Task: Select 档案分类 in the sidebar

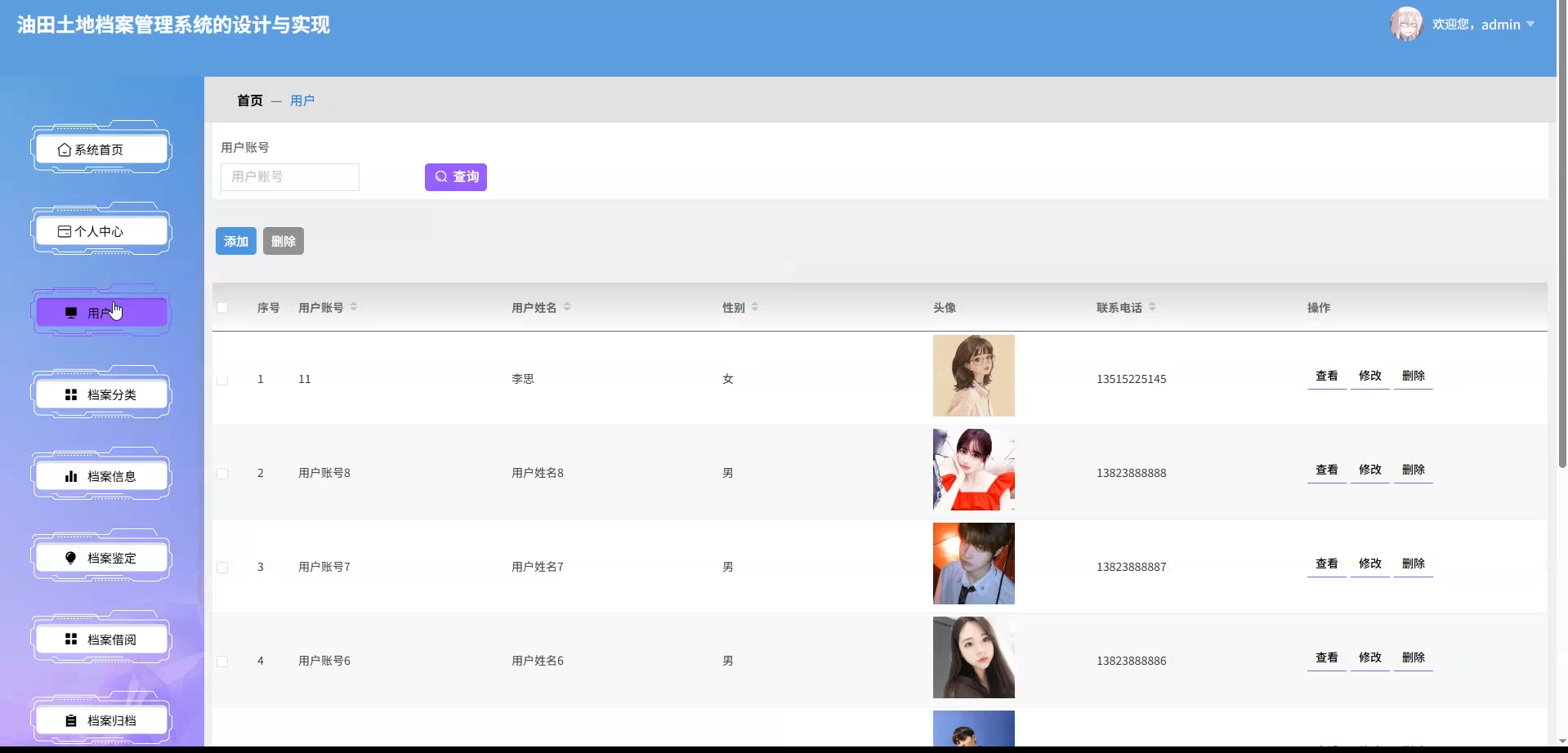Action: [101, 394]
